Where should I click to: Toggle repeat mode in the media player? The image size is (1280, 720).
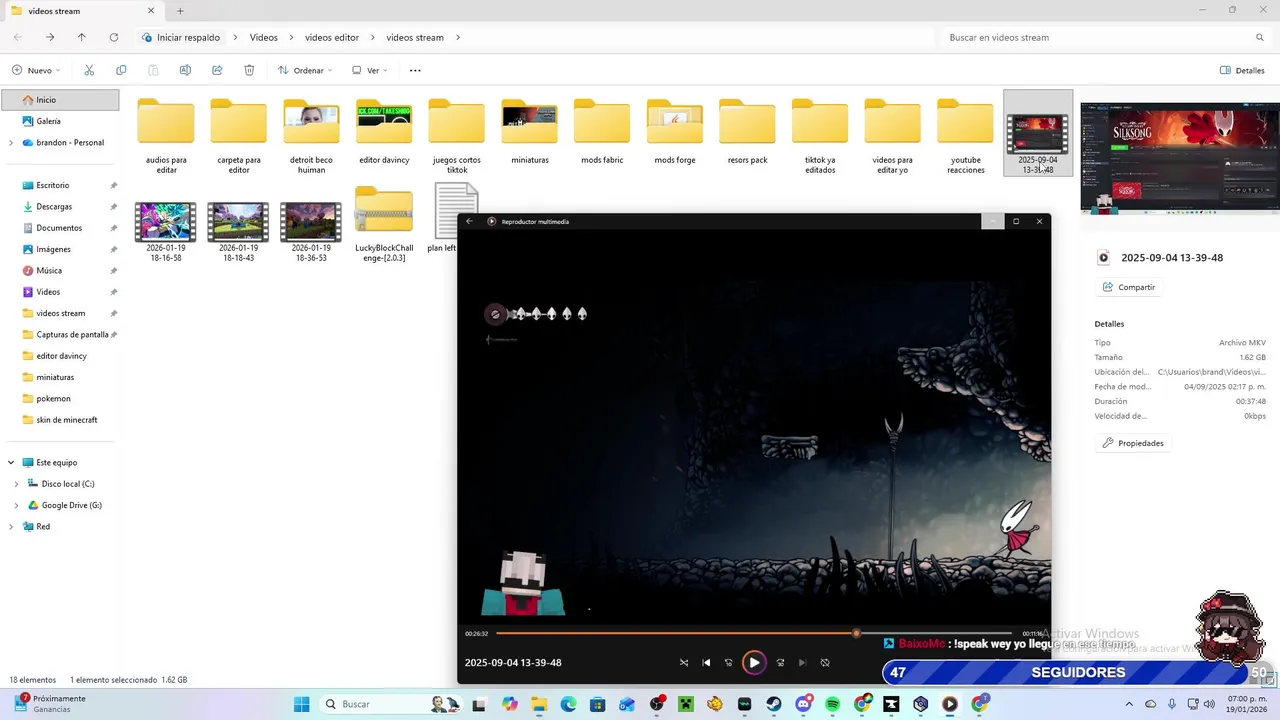tap(825, 662)
